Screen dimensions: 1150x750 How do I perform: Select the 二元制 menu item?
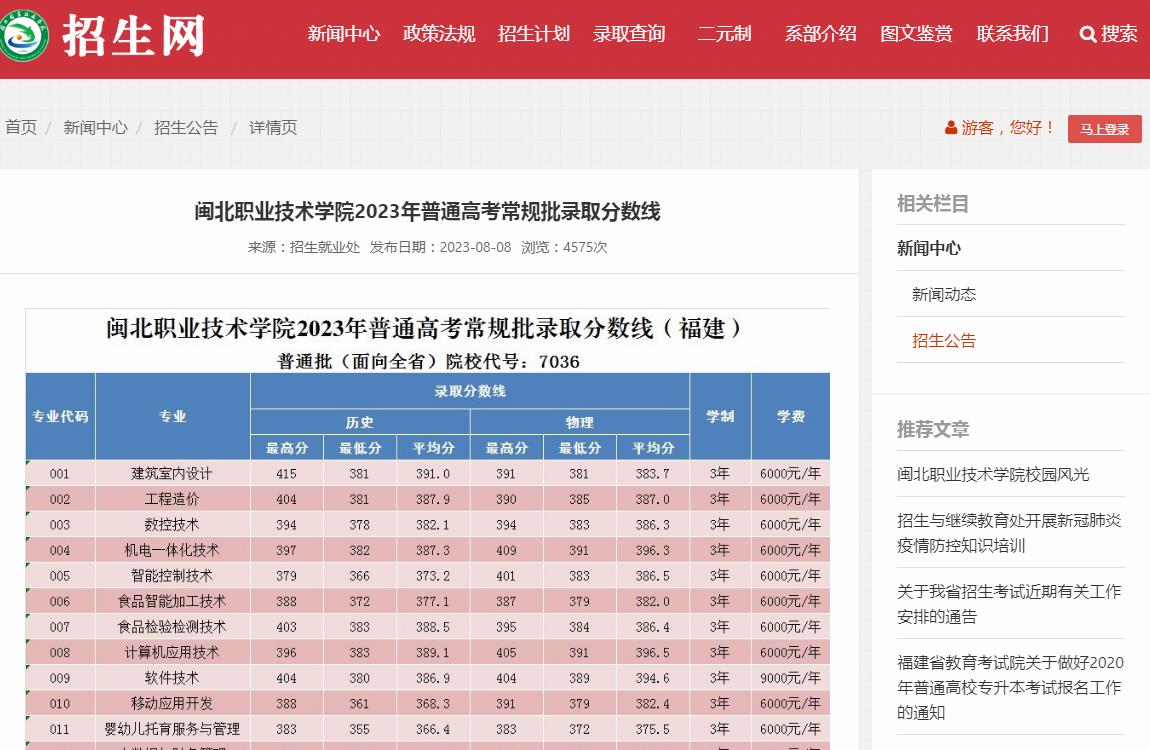725,34
